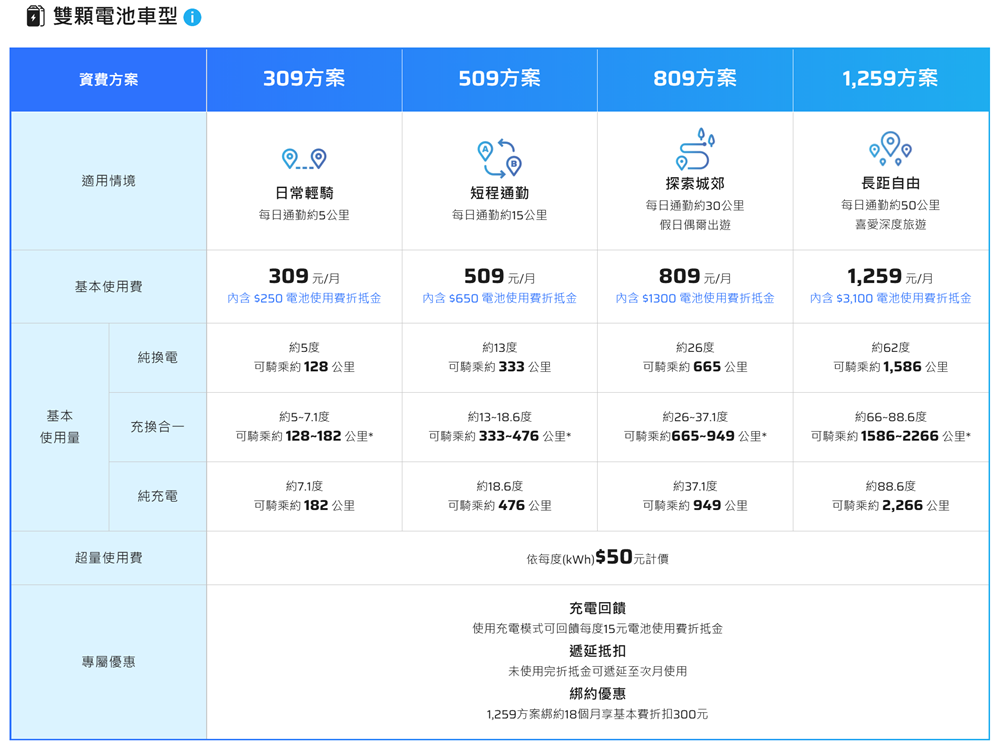Image resolution: width=1000 pixels, height=746 pixels.
Task: Click the 日常輕騎 two-pin route icon
Action: (304, 158)
